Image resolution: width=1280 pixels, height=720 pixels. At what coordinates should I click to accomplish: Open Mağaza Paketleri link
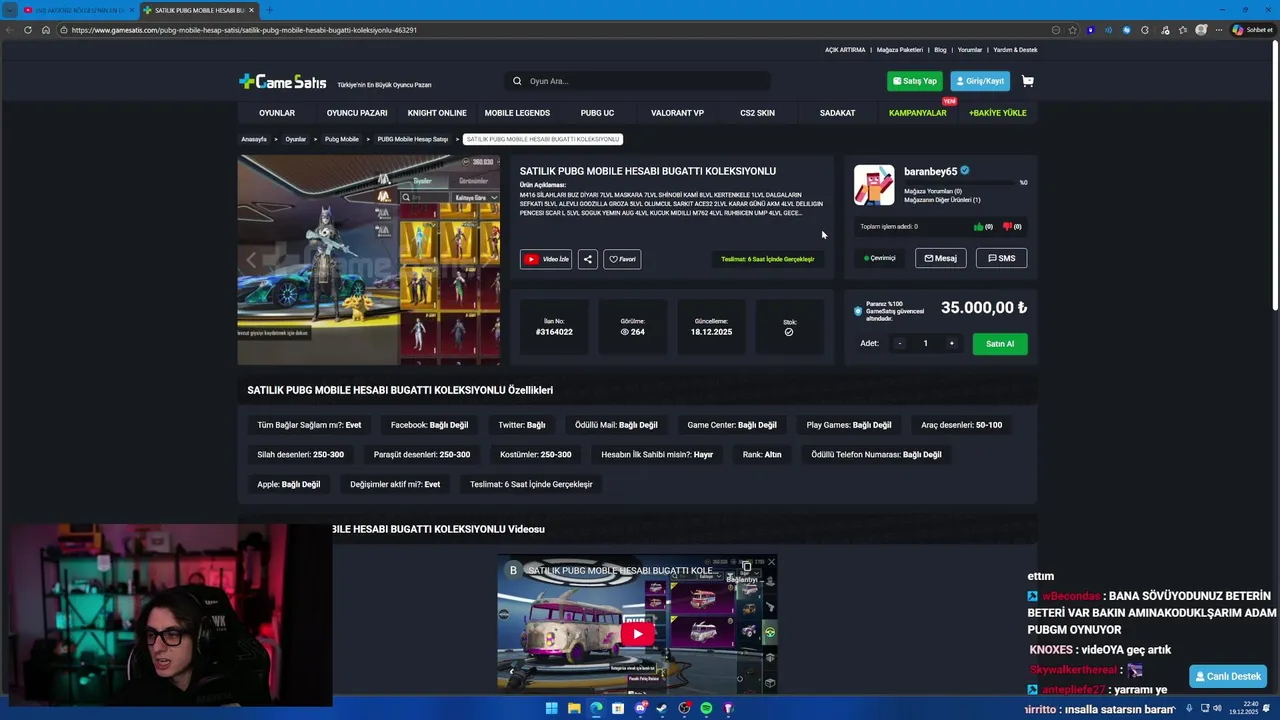[900, 50]
